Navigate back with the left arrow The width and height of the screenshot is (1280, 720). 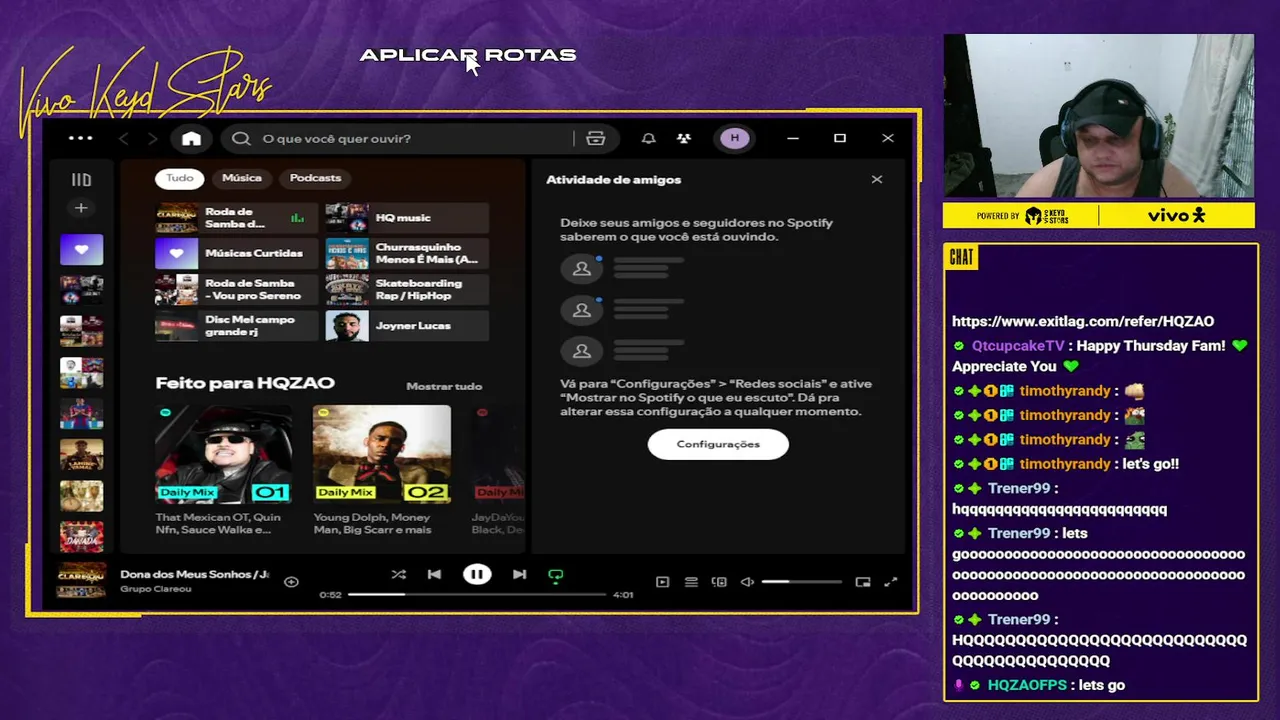click(x=124, y=138)
